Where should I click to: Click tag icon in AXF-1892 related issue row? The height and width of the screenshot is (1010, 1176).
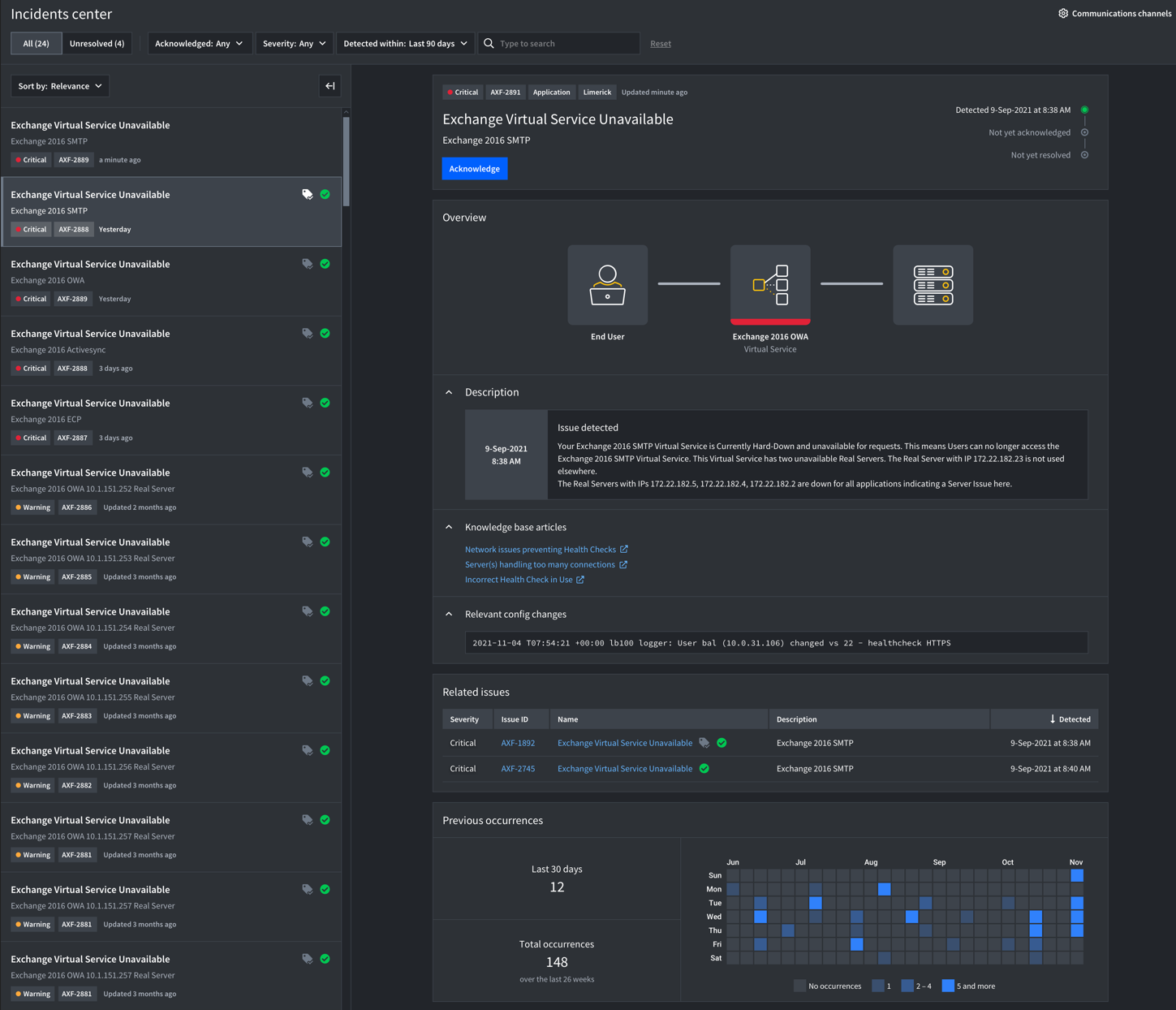pyautogui.click(x=704, y=743)
